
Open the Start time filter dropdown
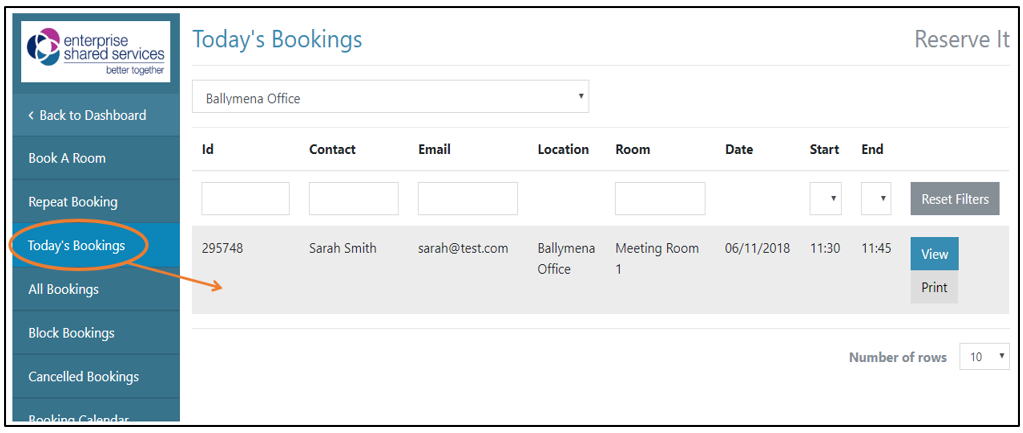click(825, 199)
